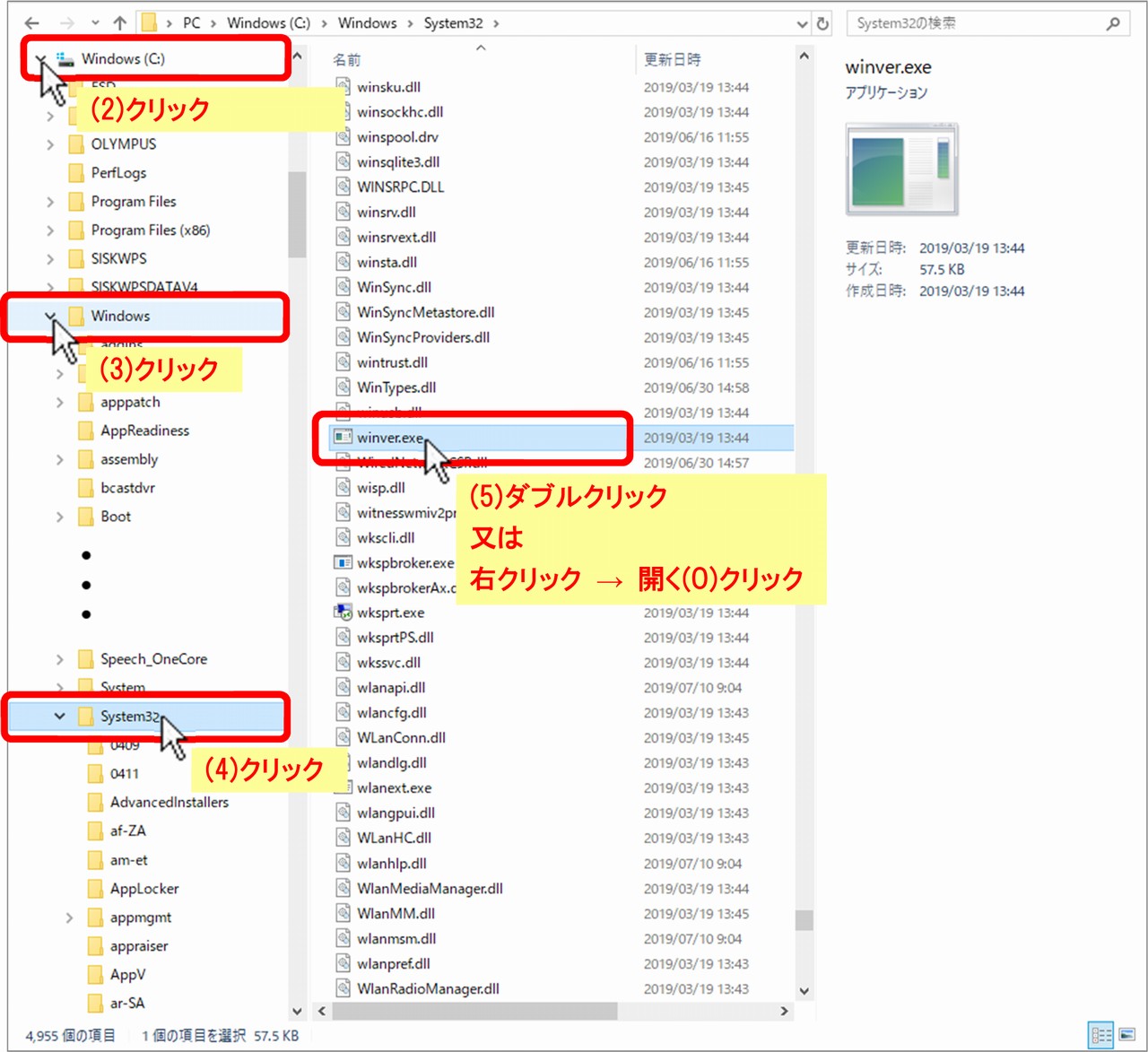
Task: Select the bcastdvr folder icon
Action: (86, 488)
